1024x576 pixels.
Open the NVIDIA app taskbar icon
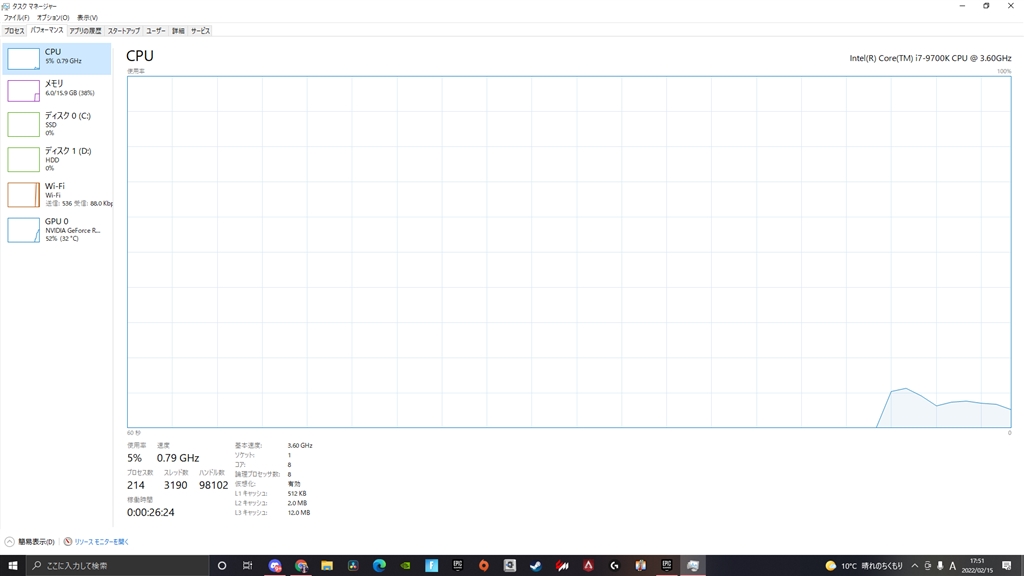[x=406, y=566]
